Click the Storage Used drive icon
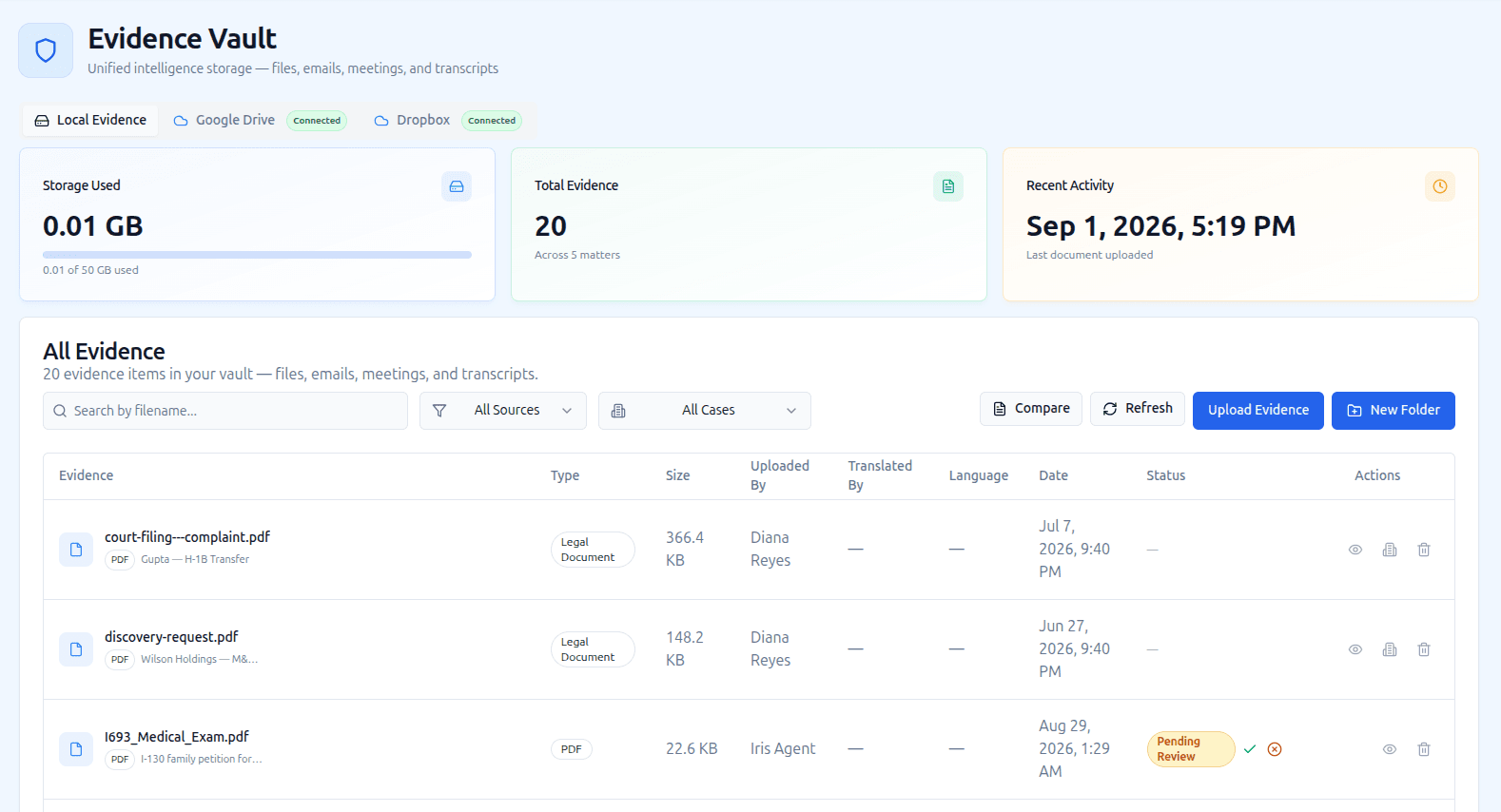 tap(457, 186)
